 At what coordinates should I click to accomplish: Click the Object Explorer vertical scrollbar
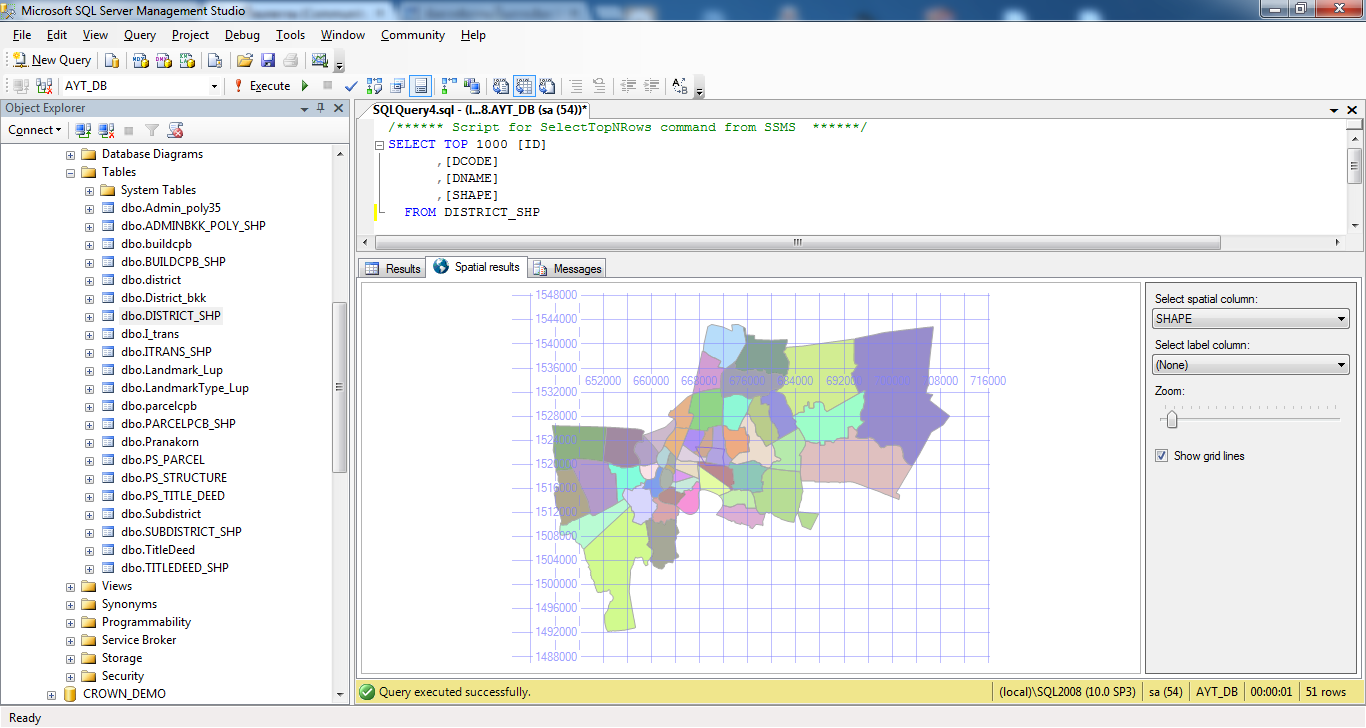coord(340,388)
